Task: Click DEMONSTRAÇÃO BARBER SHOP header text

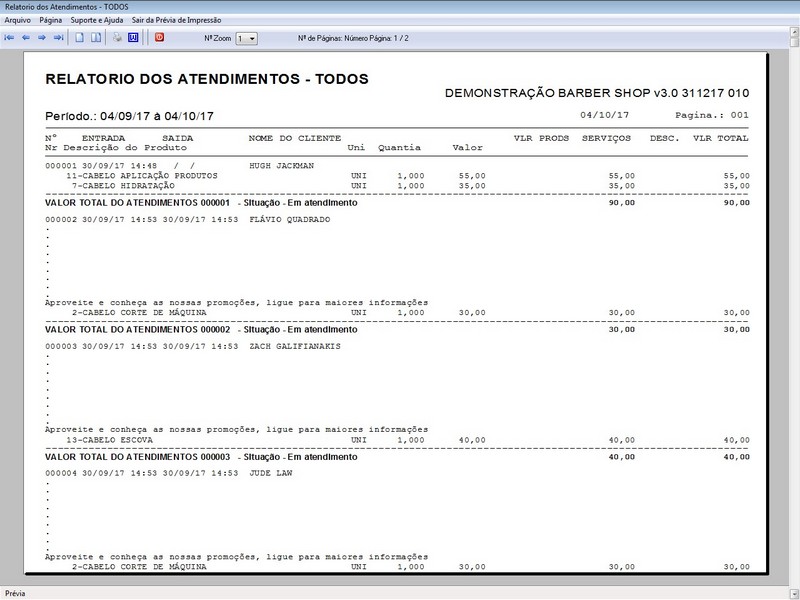Action: click(597, 93)
